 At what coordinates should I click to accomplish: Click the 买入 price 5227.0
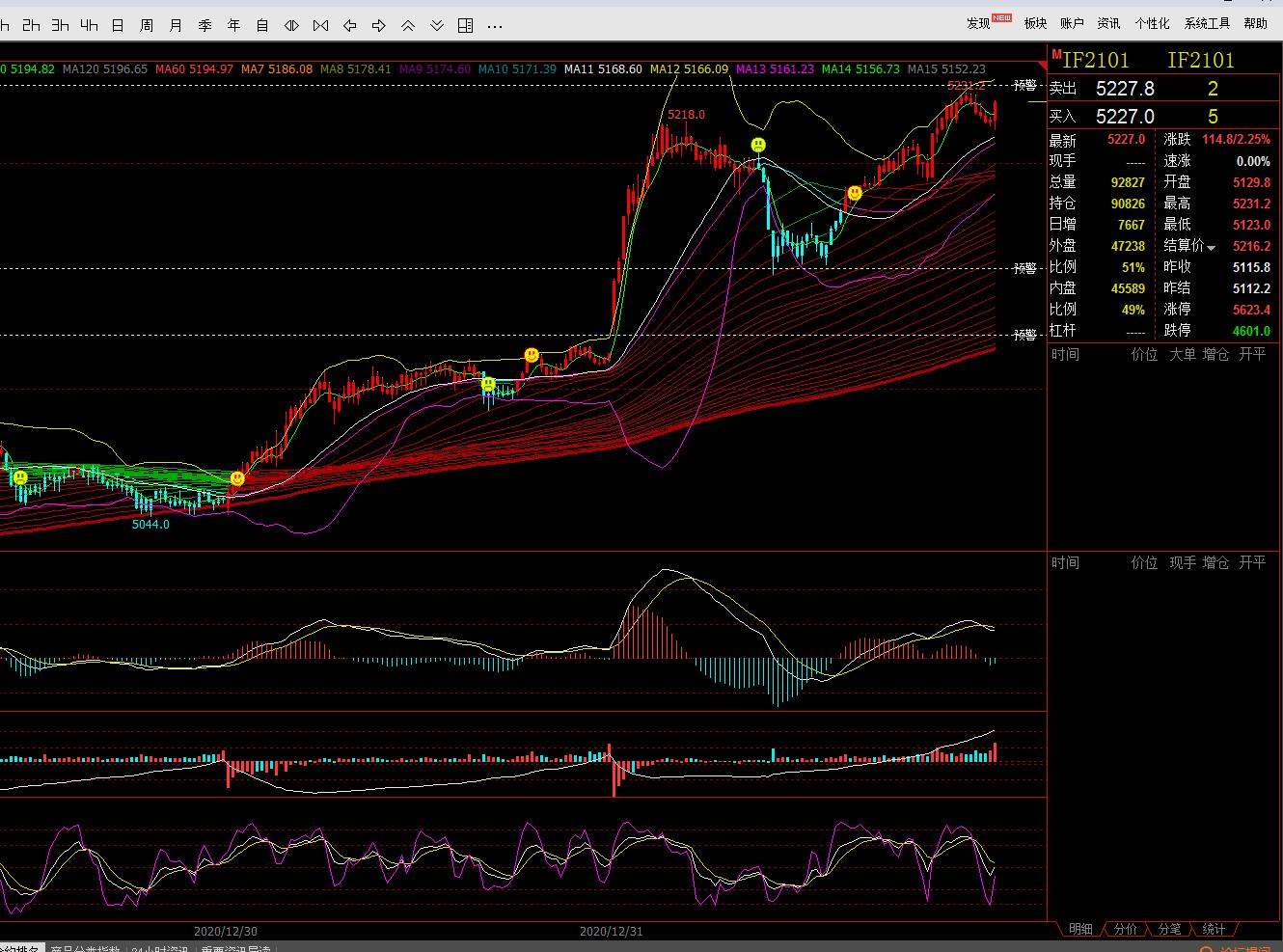click(1125, 117)
